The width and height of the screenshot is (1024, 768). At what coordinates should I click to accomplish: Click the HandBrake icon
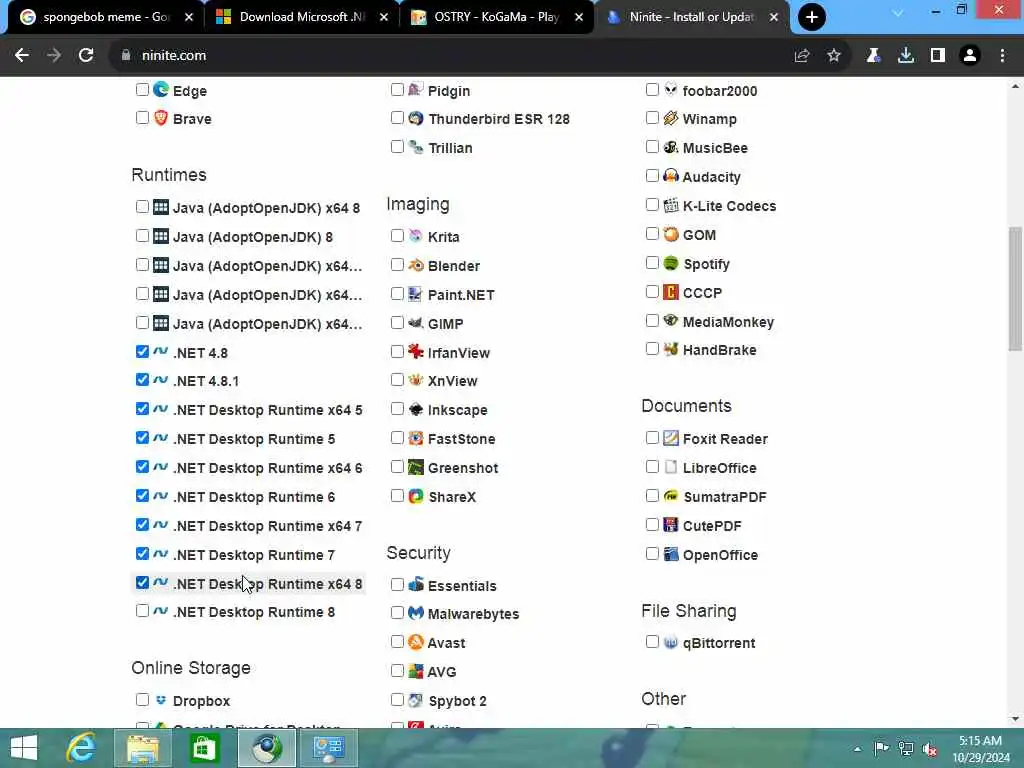click(x=671, y=349)
